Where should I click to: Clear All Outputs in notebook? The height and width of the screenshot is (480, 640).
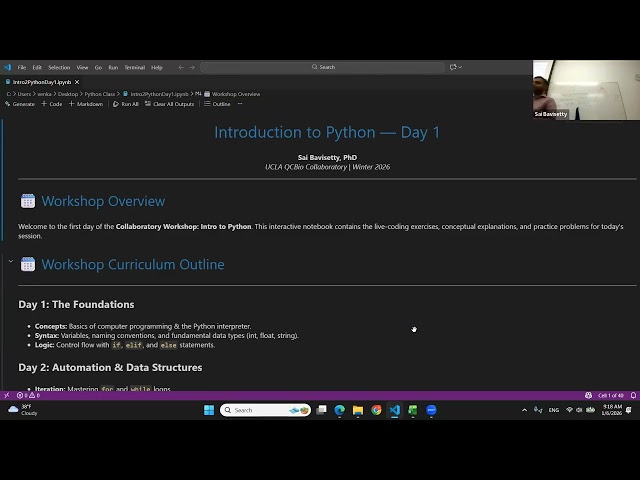(169, 104)
